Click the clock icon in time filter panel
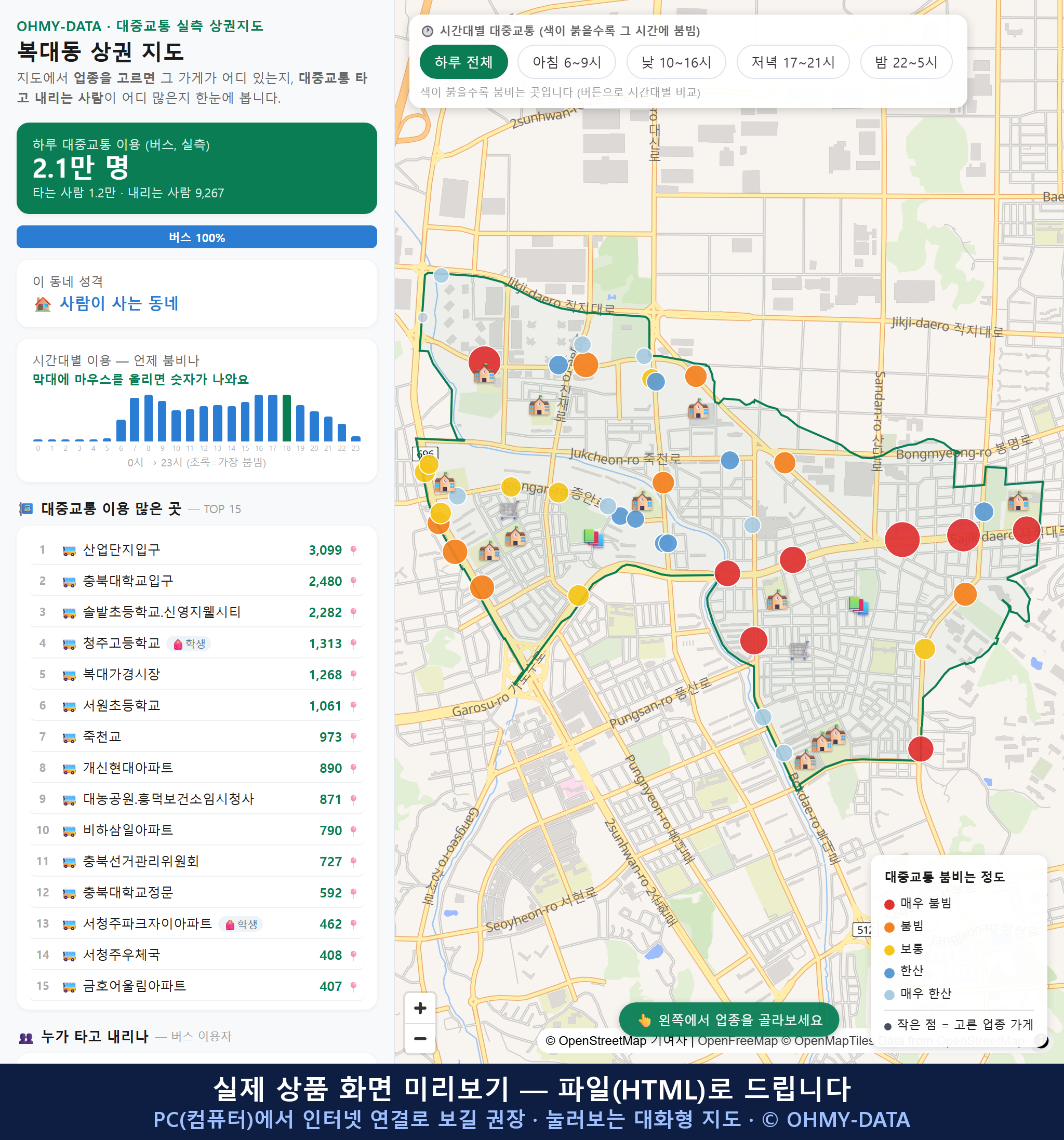Image resolution: width=1064 pixels, height=1140 pixels. click(x=427, y=31)
